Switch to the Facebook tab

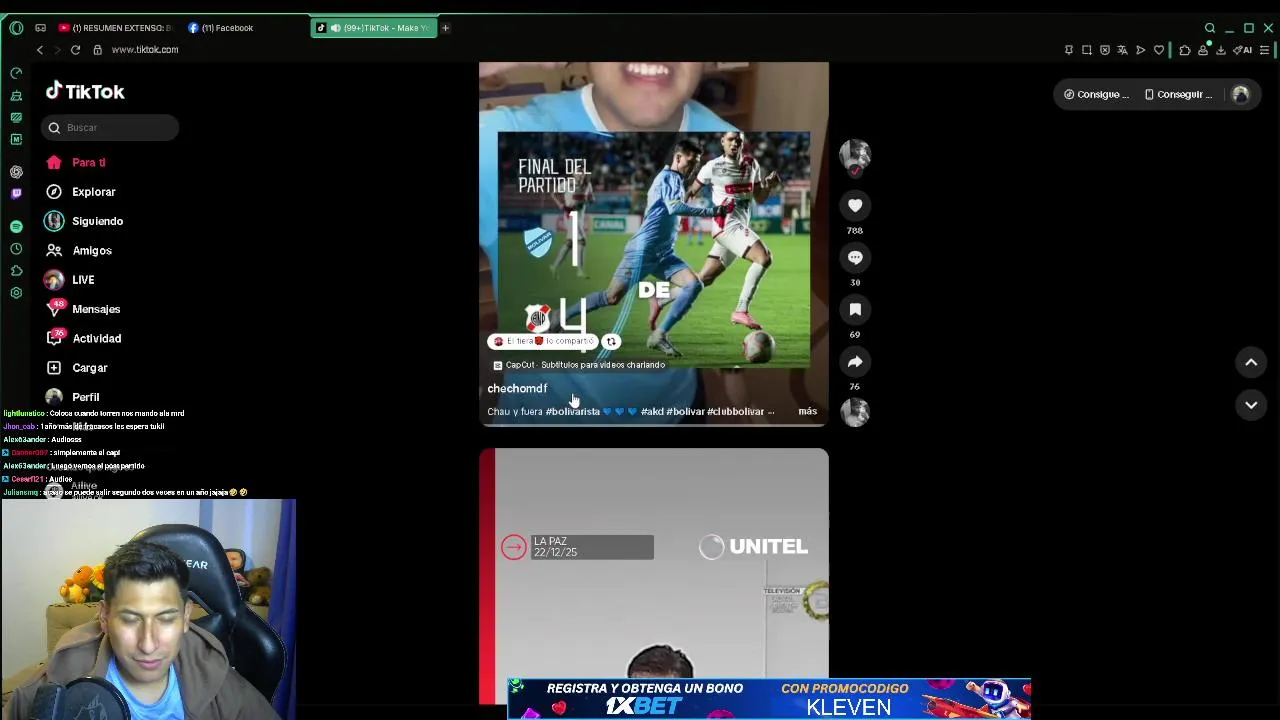click(222, 28)
